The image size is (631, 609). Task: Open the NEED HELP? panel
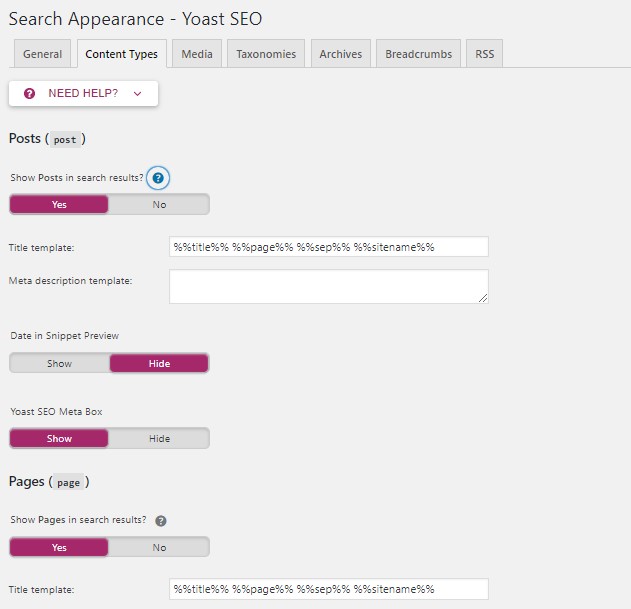point(83,93)
